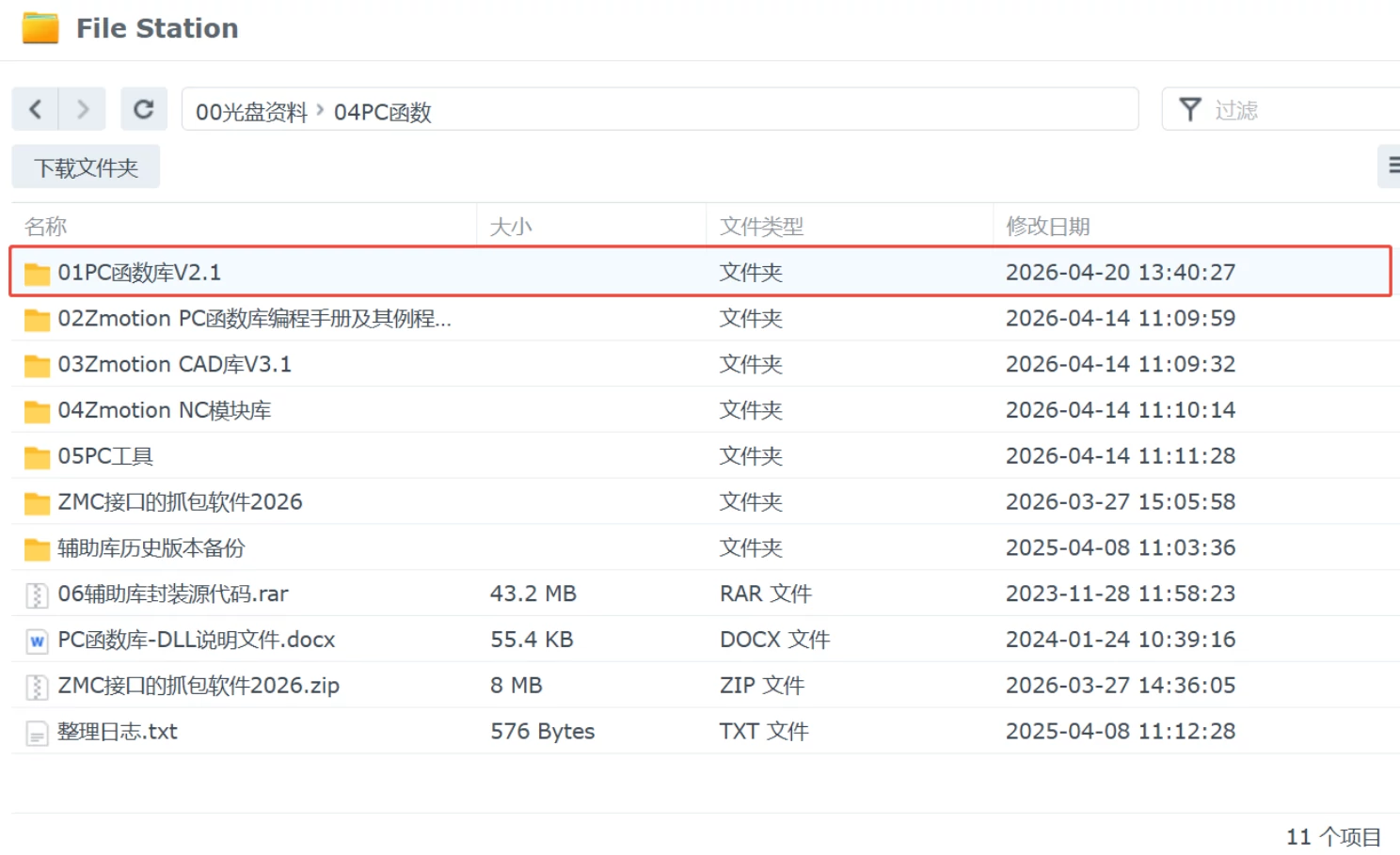This screenshot has height=855, width=1400.
Task: Select 辅助库历史版本备份 folder name
Action: pyautogui.click(x=151, y=548)
